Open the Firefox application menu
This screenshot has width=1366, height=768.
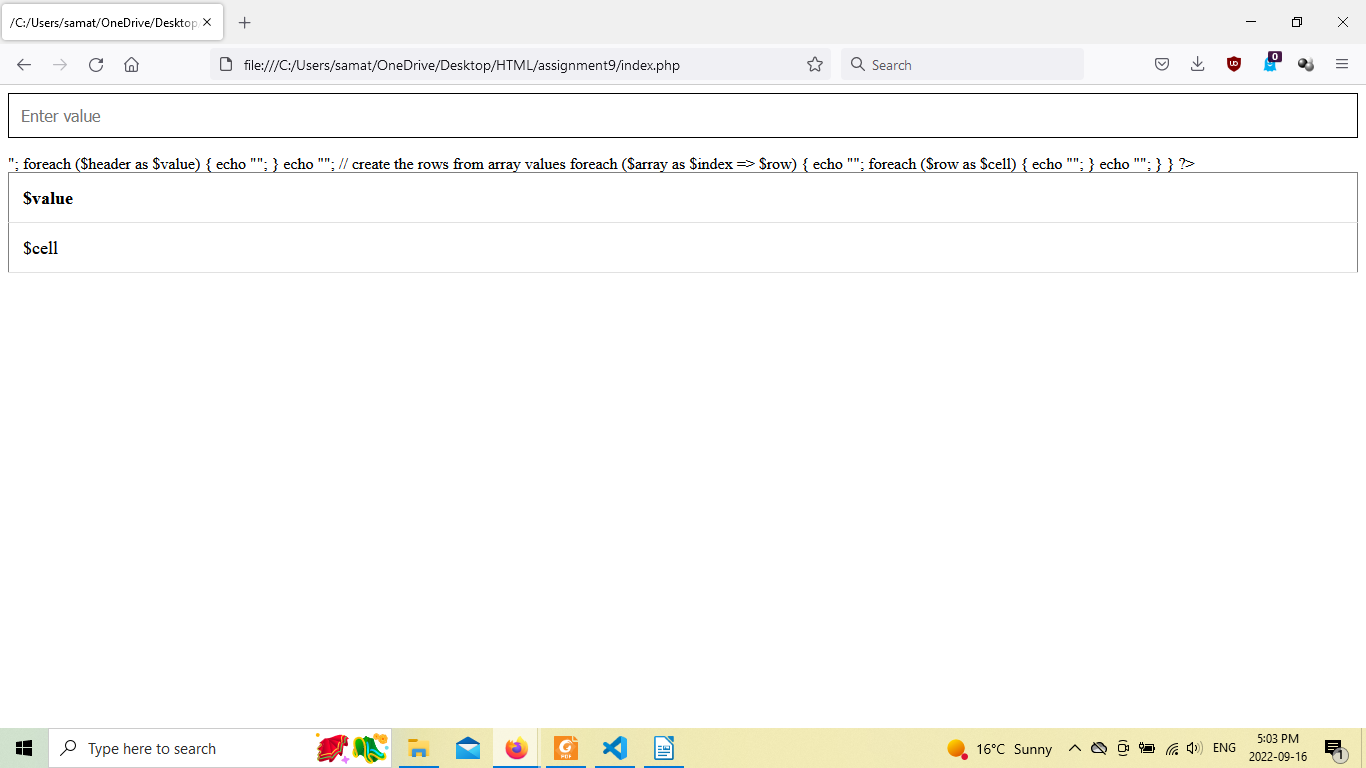click(x=1342, y=64)
